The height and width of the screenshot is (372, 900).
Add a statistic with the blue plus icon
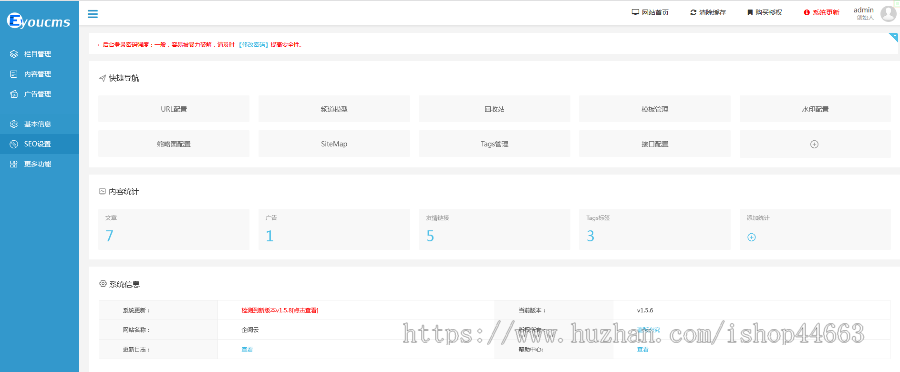(x=751, y=237)
